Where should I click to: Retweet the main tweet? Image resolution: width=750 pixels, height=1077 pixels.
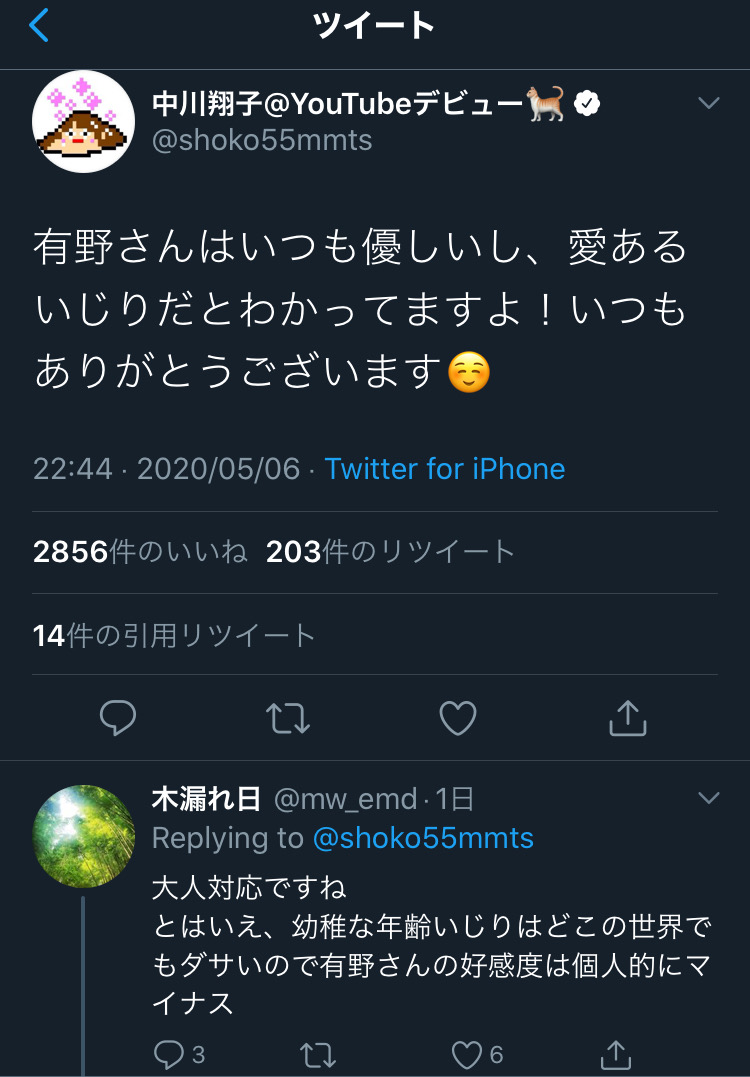(x=288, y=718)
